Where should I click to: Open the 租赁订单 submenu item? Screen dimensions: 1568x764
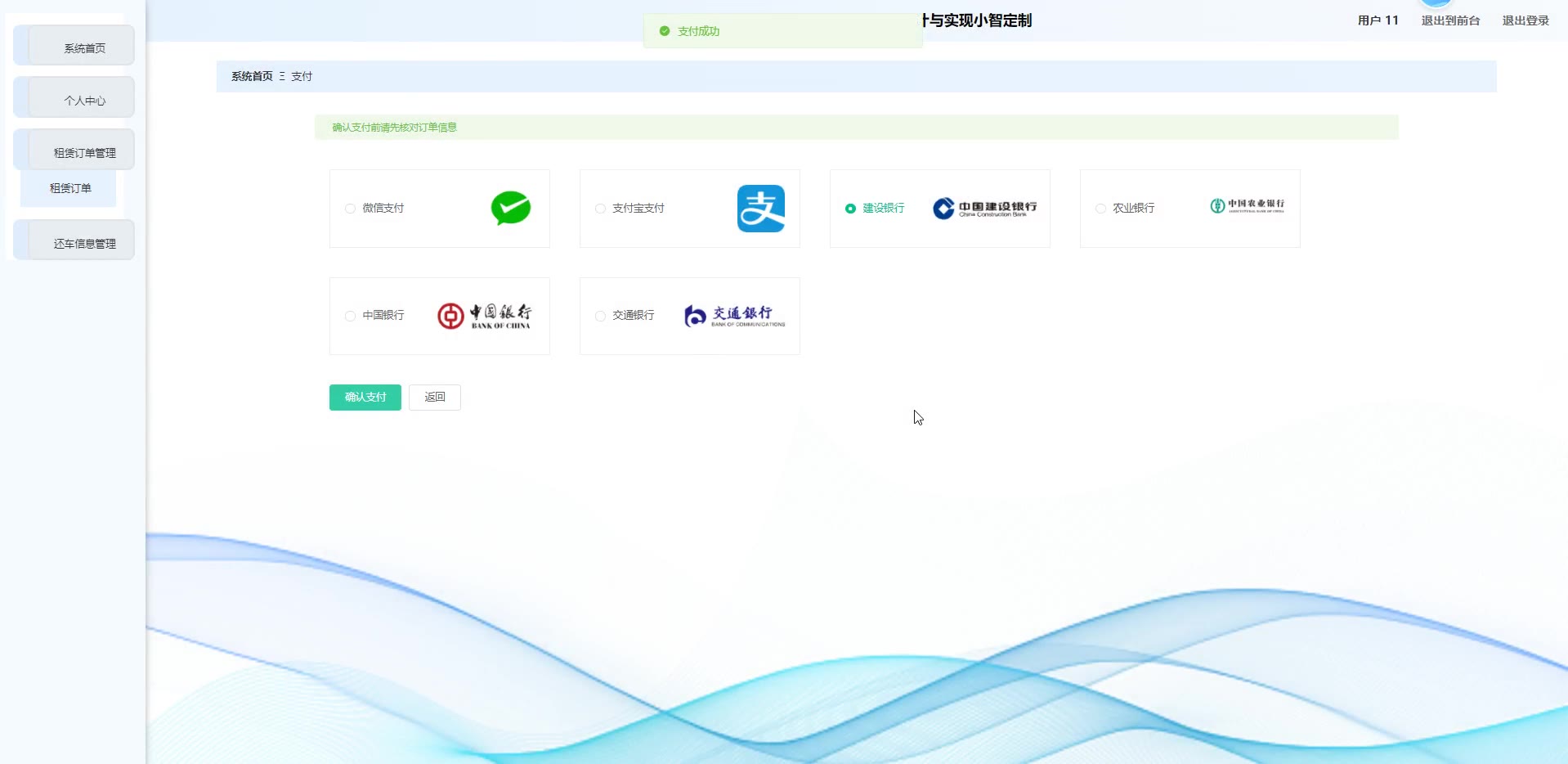point(69,188)
